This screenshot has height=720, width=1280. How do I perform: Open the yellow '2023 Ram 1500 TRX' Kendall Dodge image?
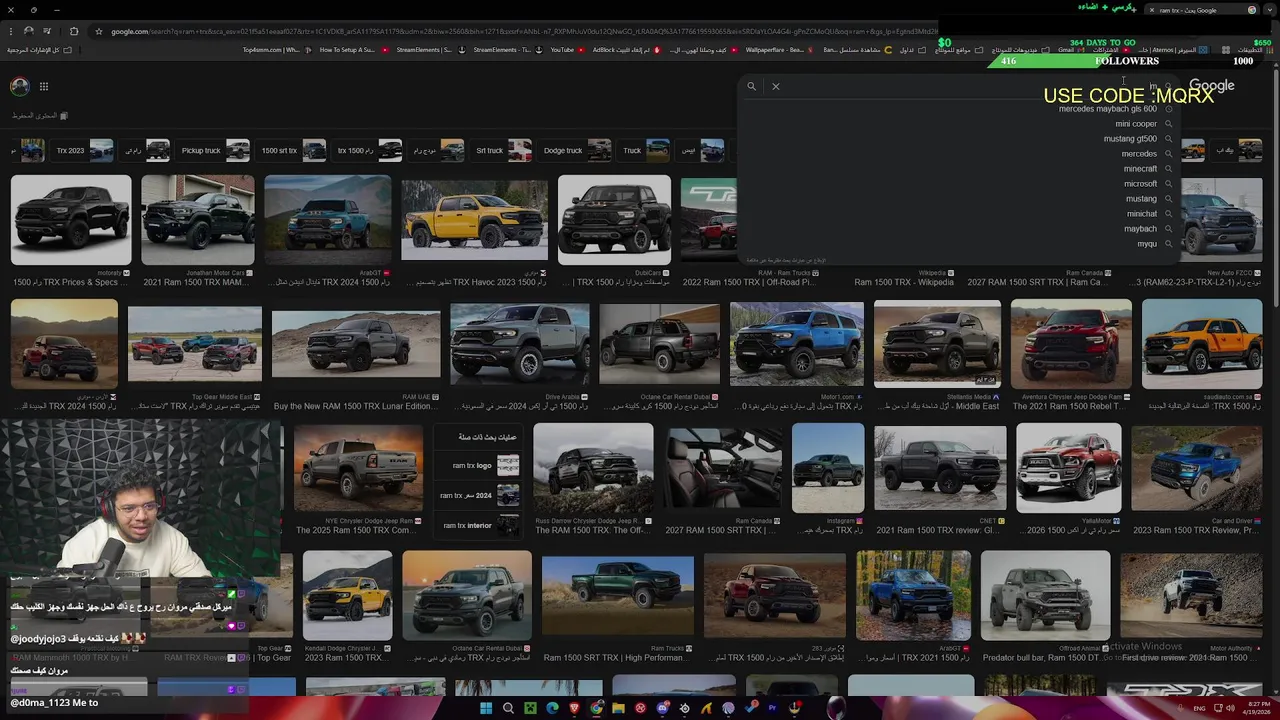(348, 596)
